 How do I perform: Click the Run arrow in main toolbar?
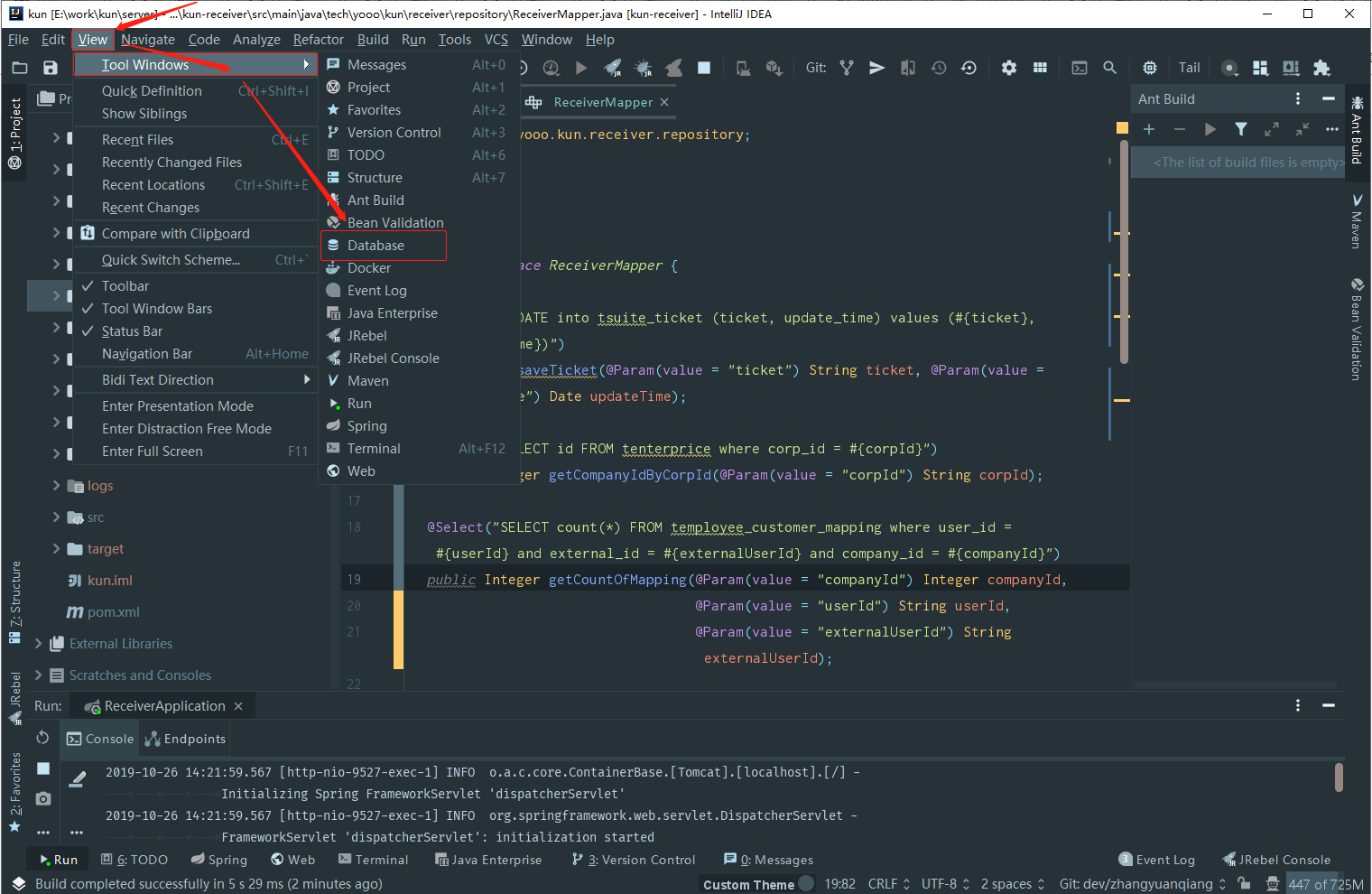581,68
